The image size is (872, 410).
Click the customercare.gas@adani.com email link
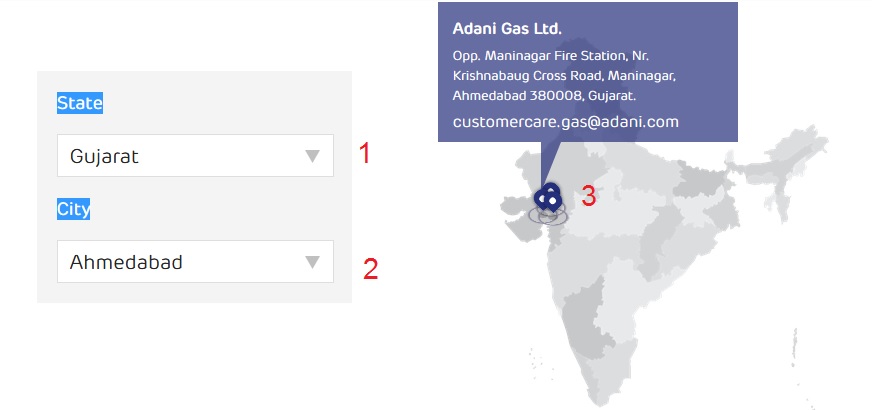click(x=566, y=122)
